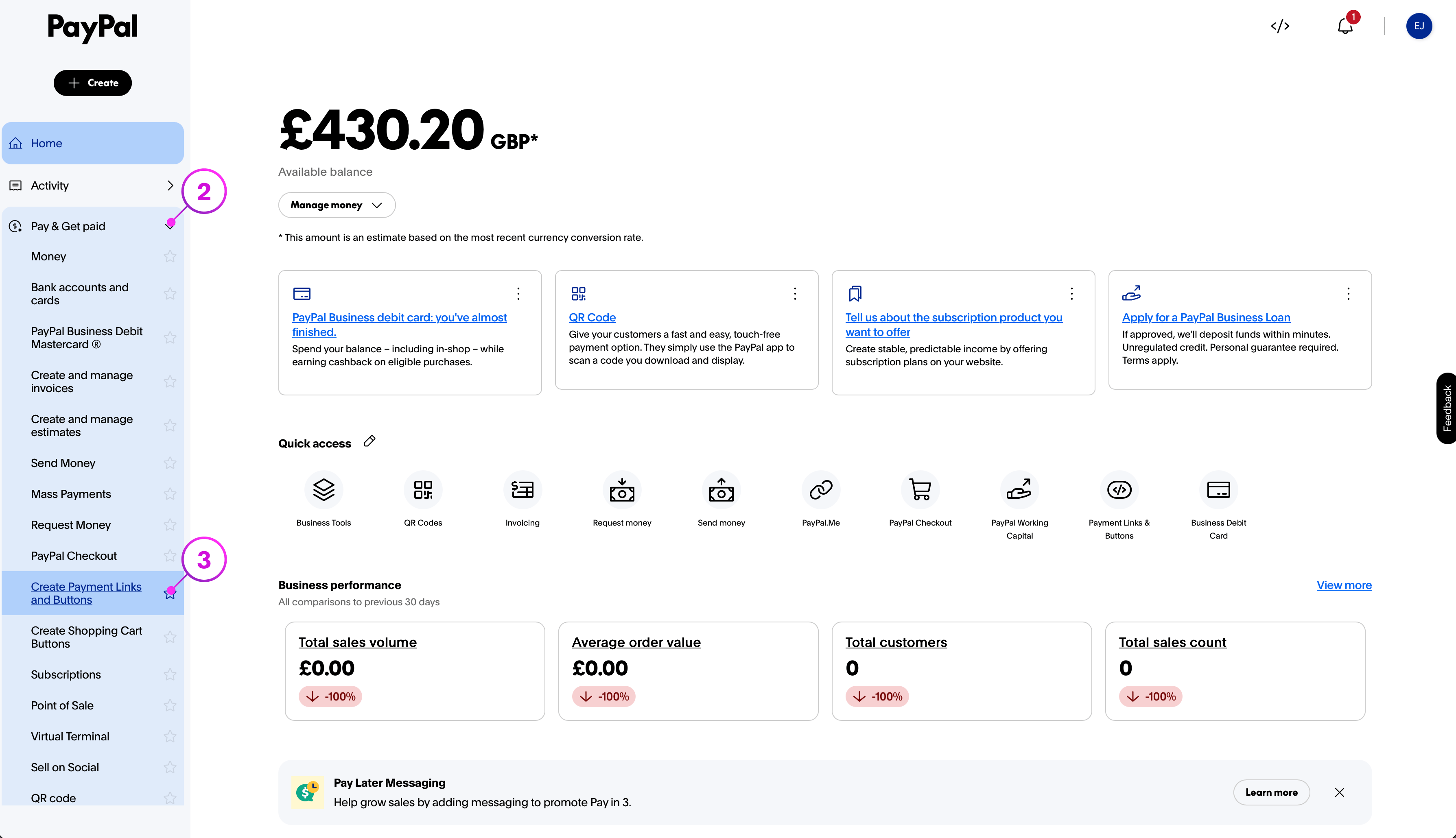Favorite Bank accounts and cards star

pos(170,294)
